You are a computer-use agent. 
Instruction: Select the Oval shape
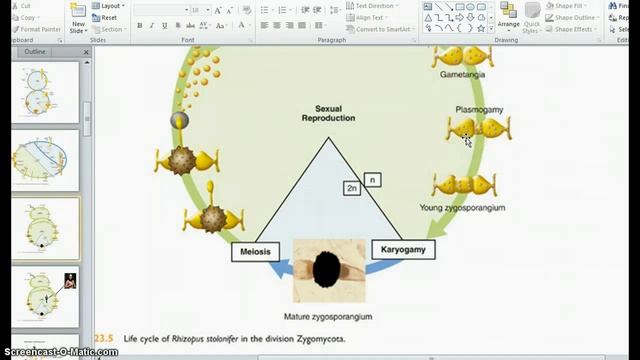click(470, 7)
